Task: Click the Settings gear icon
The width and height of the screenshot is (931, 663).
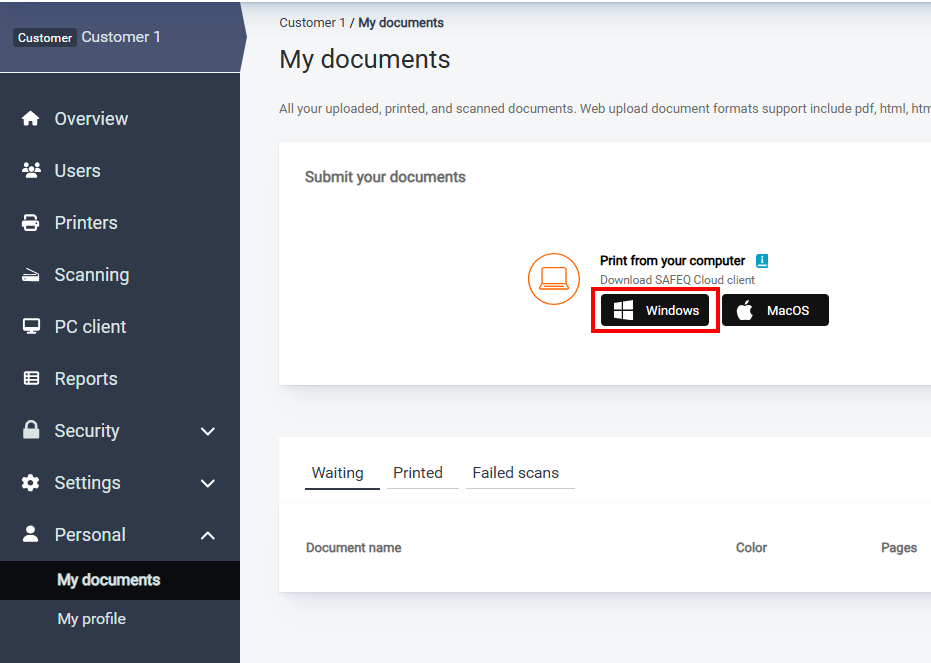Action: pos(31,483)
